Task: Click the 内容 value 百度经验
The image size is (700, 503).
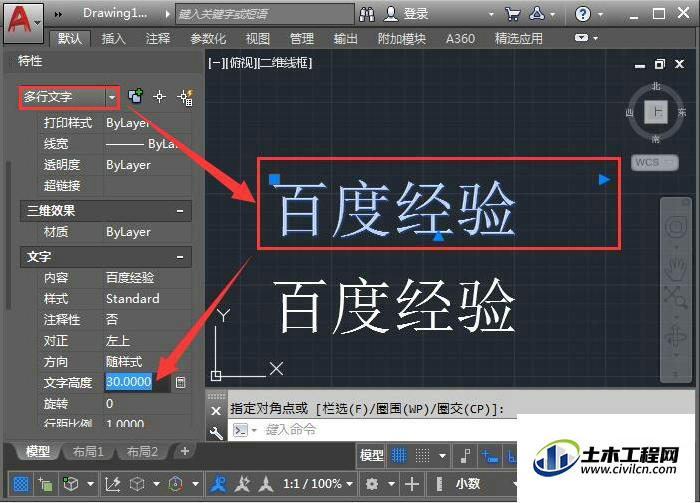Action: click(x=130, y=278)
